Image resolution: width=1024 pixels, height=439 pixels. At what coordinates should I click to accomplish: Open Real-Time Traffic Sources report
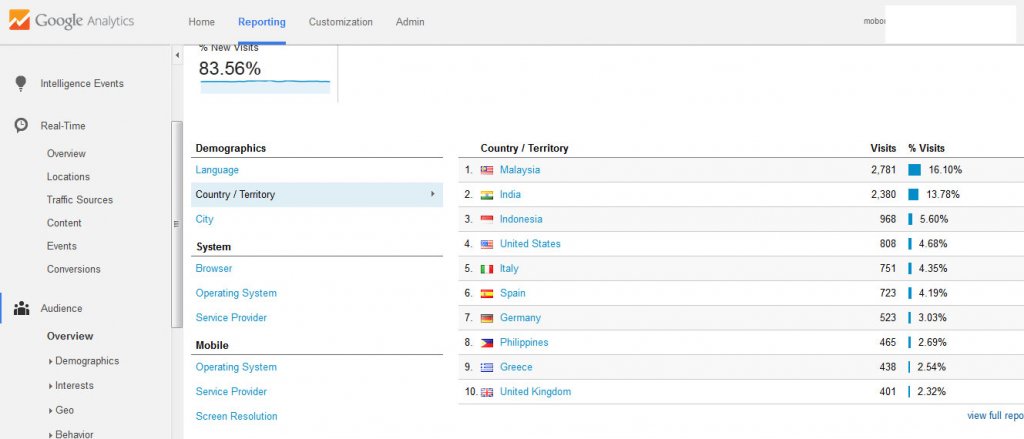(80, 200)
